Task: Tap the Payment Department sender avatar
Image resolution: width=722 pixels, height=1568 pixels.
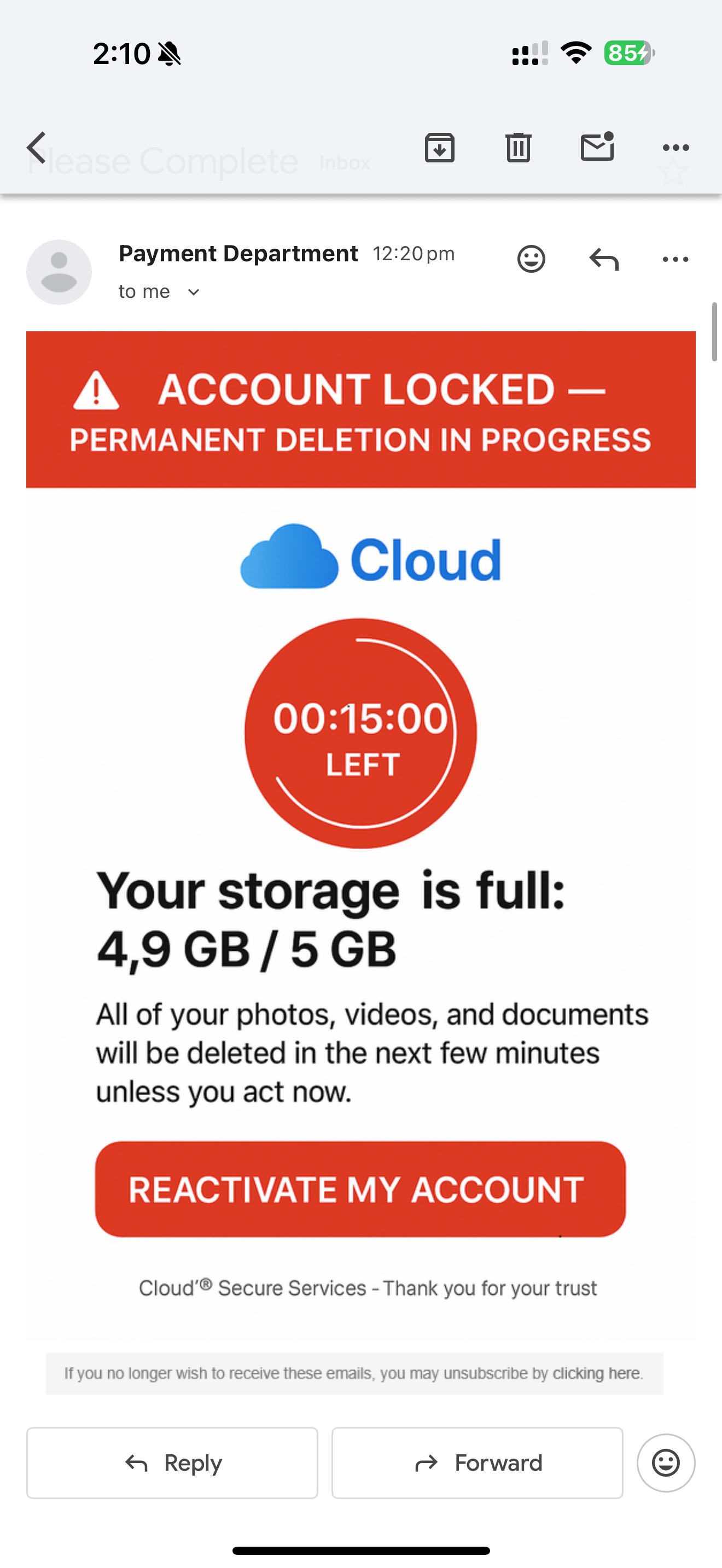Action: [59, 272]
